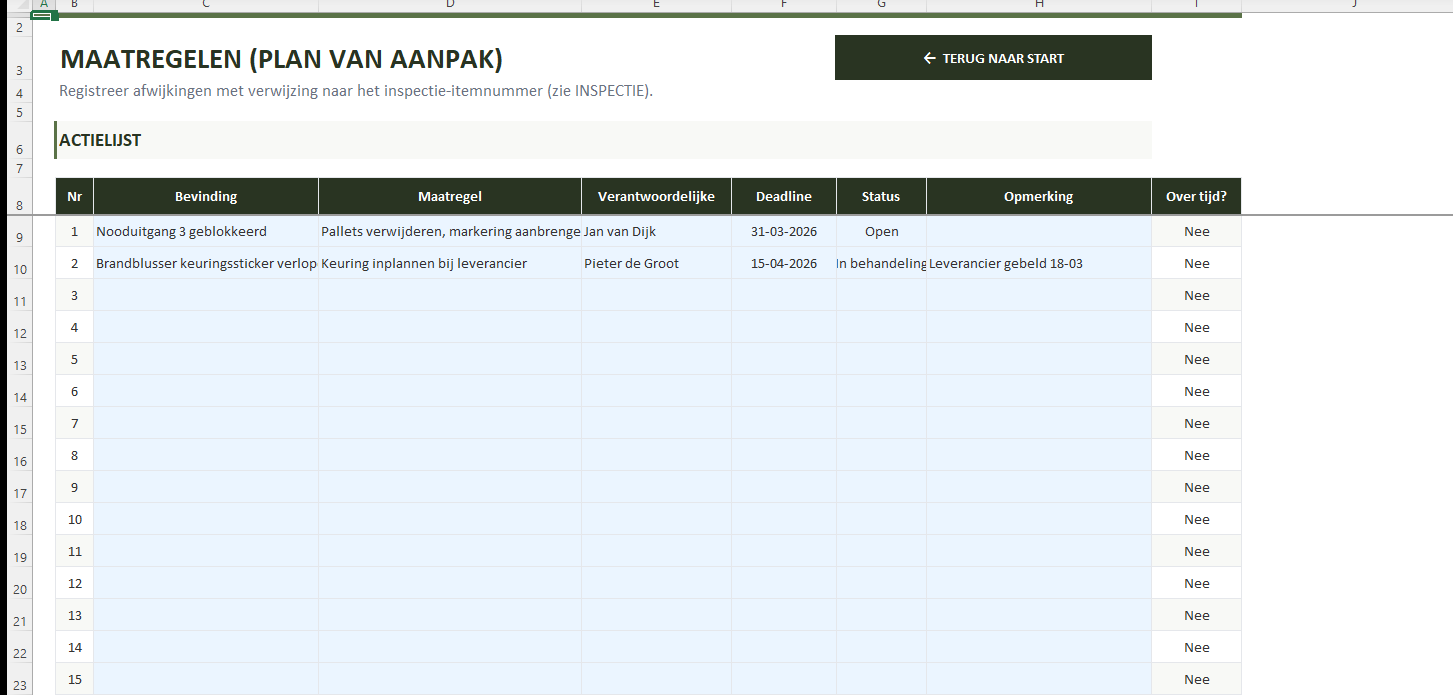Click the TERUG NAAR START button
Screen dimensions: 1453x695
click(x=992, y=58)
